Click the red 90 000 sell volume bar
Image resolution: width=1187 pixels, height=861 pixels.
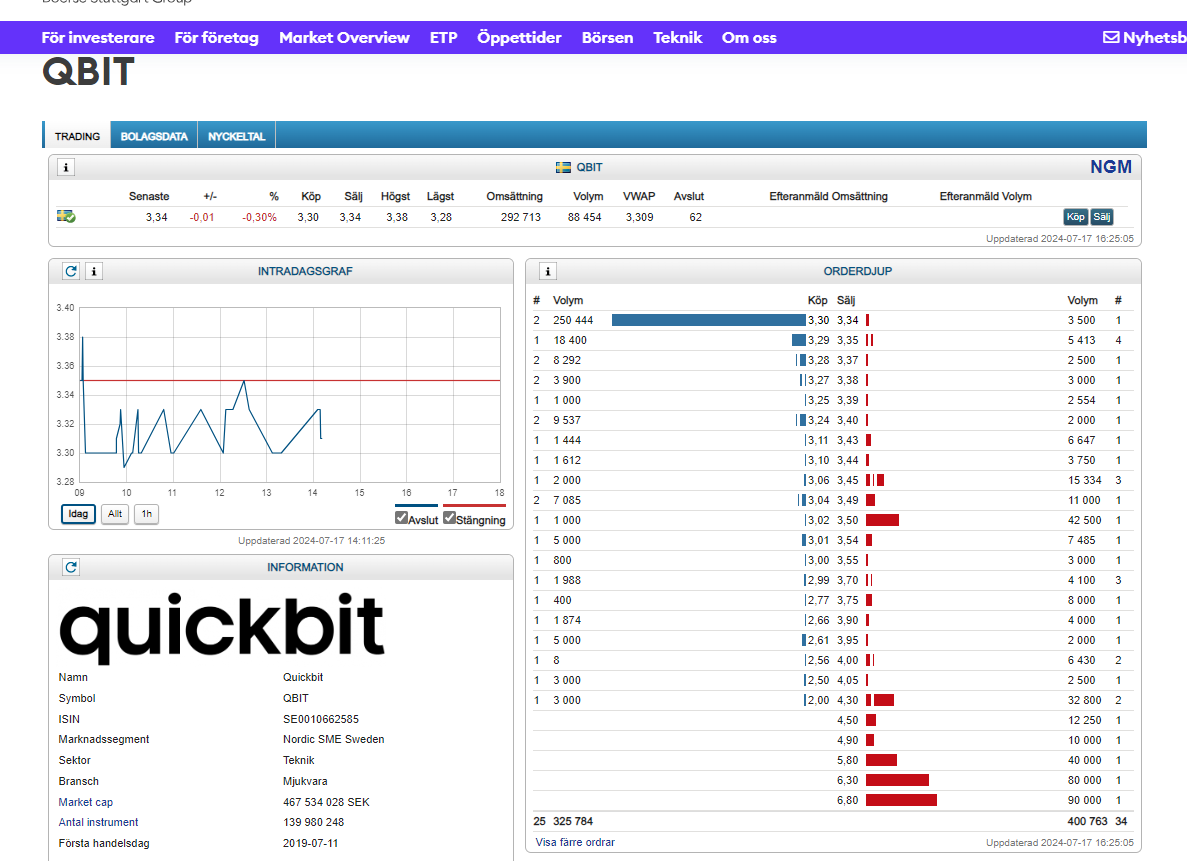pyautogui.click(x=902, y=800)
